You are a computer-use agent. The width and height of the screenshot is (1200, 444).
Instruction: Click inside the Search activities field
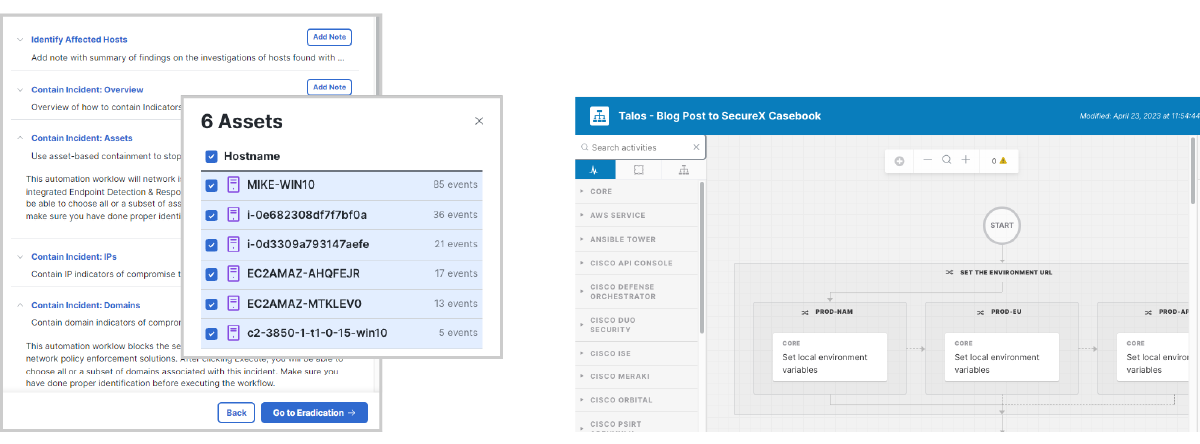click(x=641, y=147)
